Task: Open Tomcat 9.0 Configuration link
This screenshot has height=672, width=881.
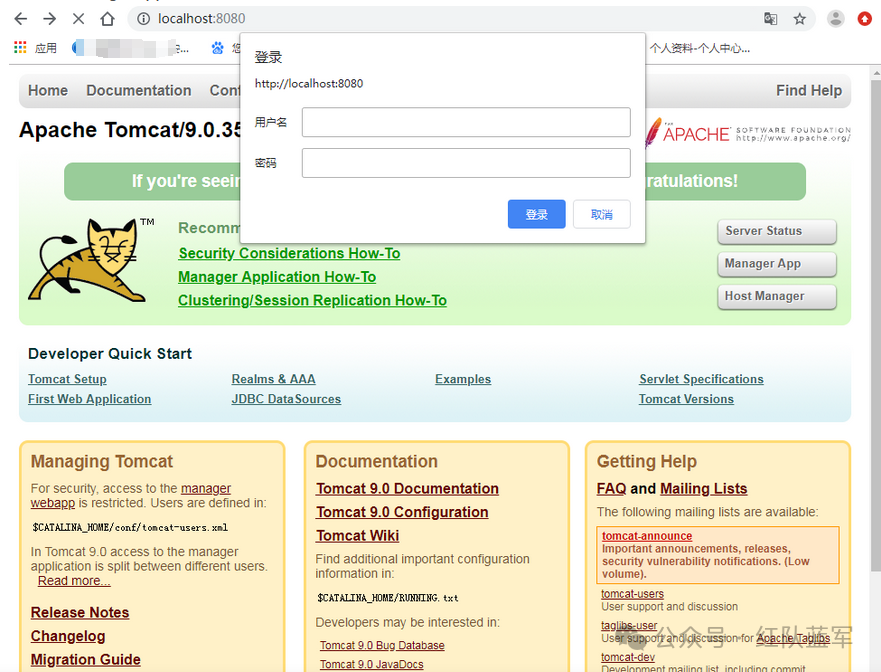Action: tap(402, 512)
